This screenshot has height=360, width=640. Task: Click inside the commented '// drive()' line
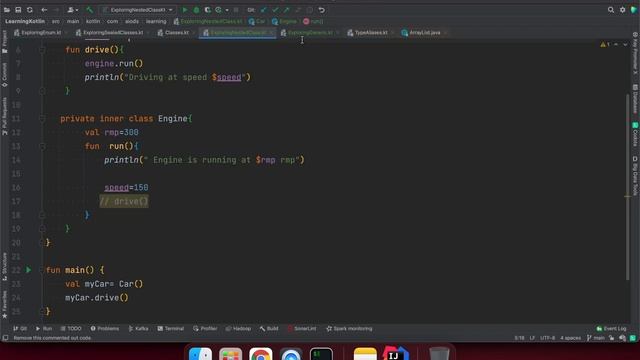point(124,201)
